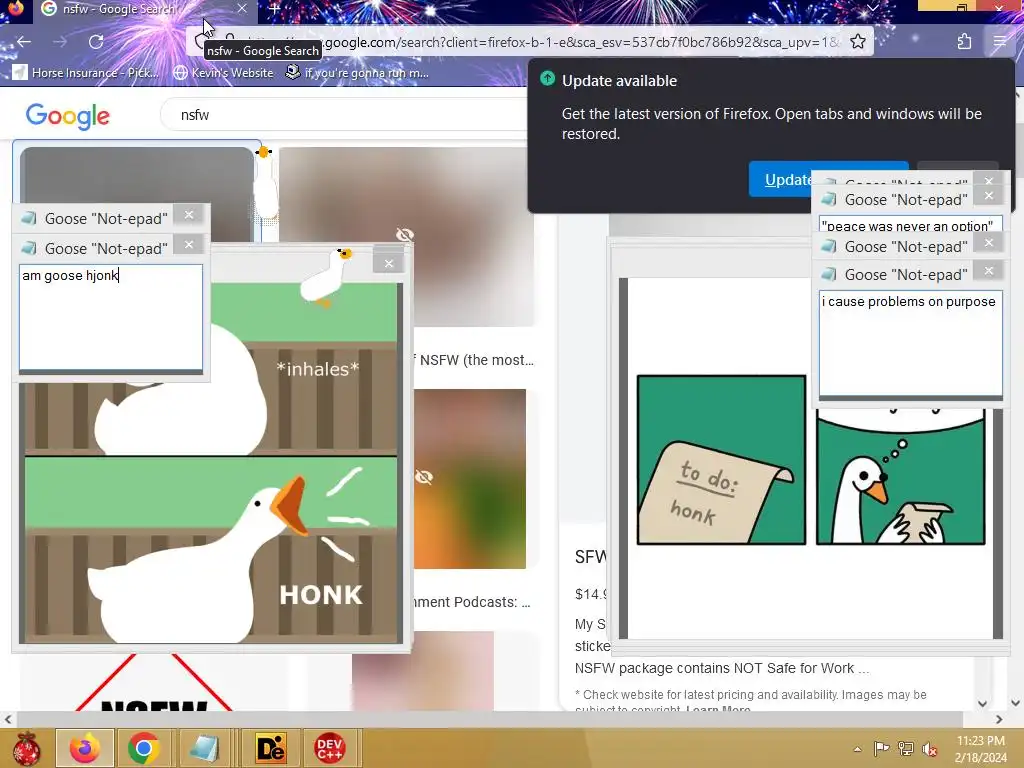This screenshot has width=1024, height=768.
Task: Open the Firefox hamburger application menu
Action: [x=1000, y=42]
